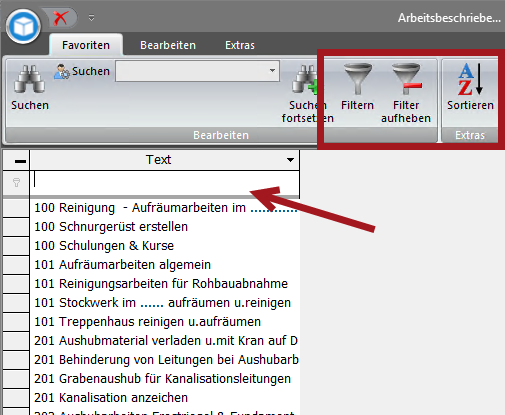505x415 pixels.
Task: Open the Suchen combo box dropdown arrow
Action: coord(272,71)
